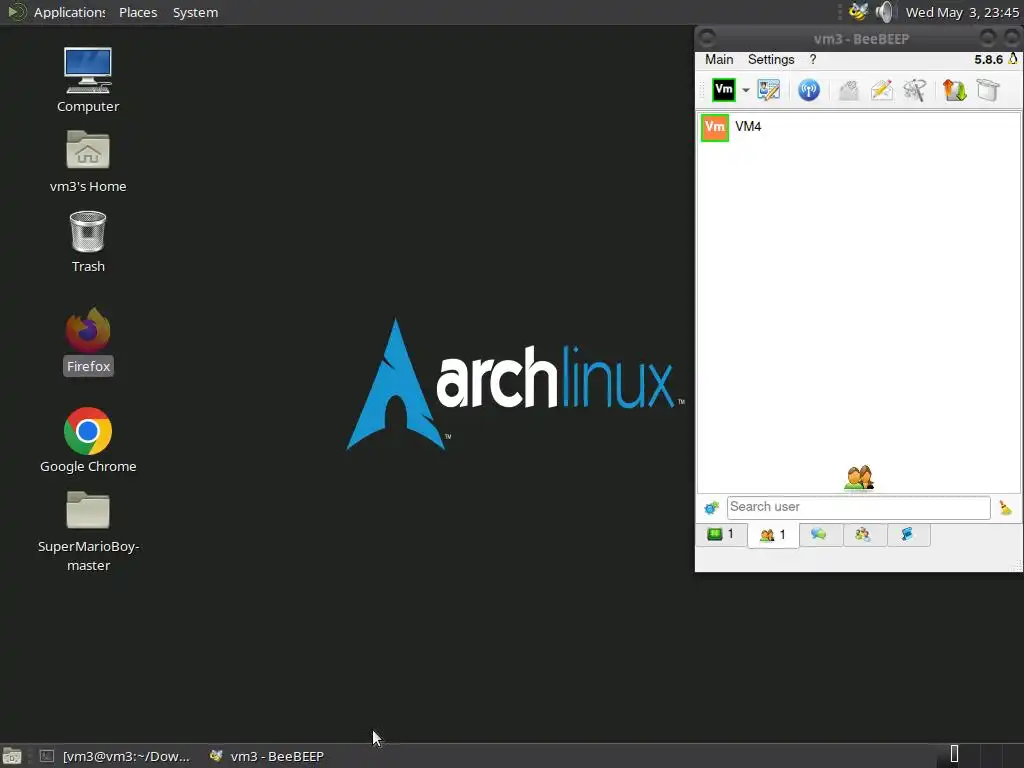Switch to the chat bubbles tab
The width and height of the screenshot is (1024, 768).
tap(820, 535)
